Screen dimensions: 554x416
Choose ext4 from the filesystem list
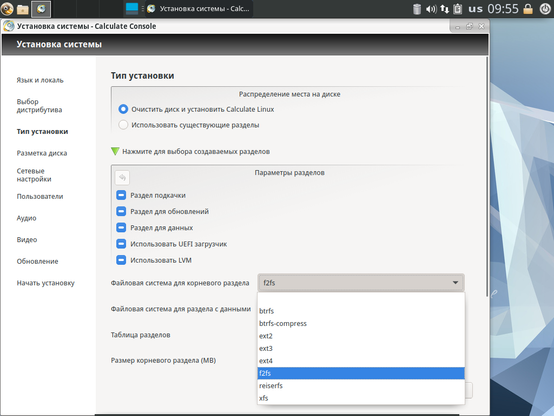pos(361,361)
